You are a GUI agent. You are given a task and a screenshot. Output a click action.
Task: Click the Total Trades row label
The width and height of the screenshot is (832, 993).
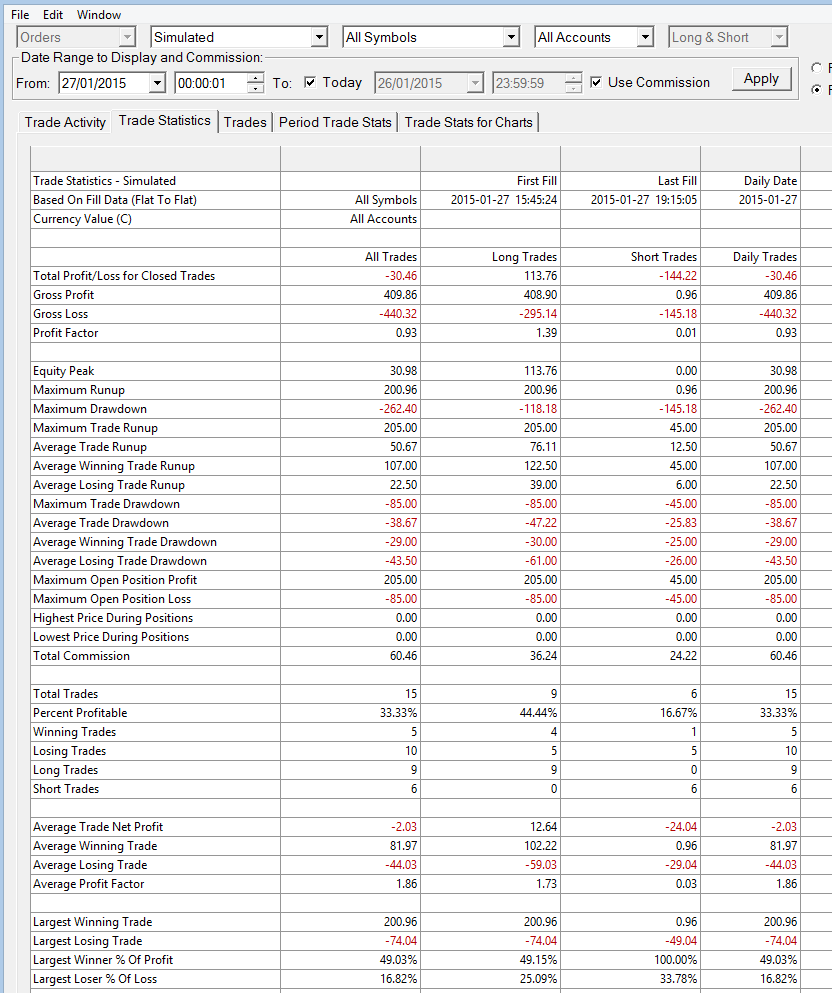click(65, 693)
